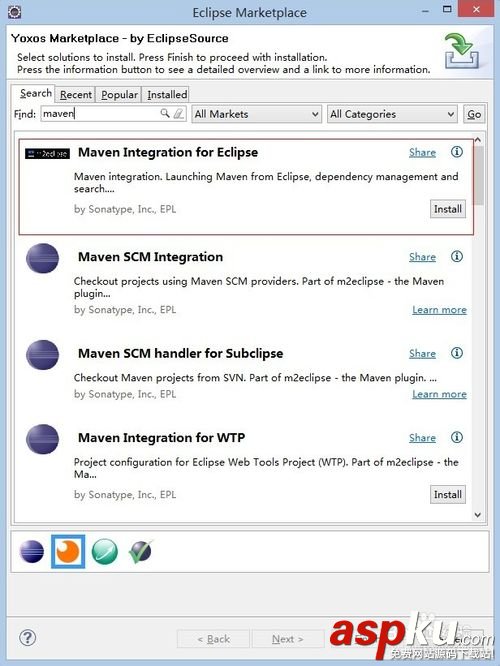Click the Maven Integration for WTP title
Image resolution: width=500 pixels, height=666 pixels.
coord(161,437)
